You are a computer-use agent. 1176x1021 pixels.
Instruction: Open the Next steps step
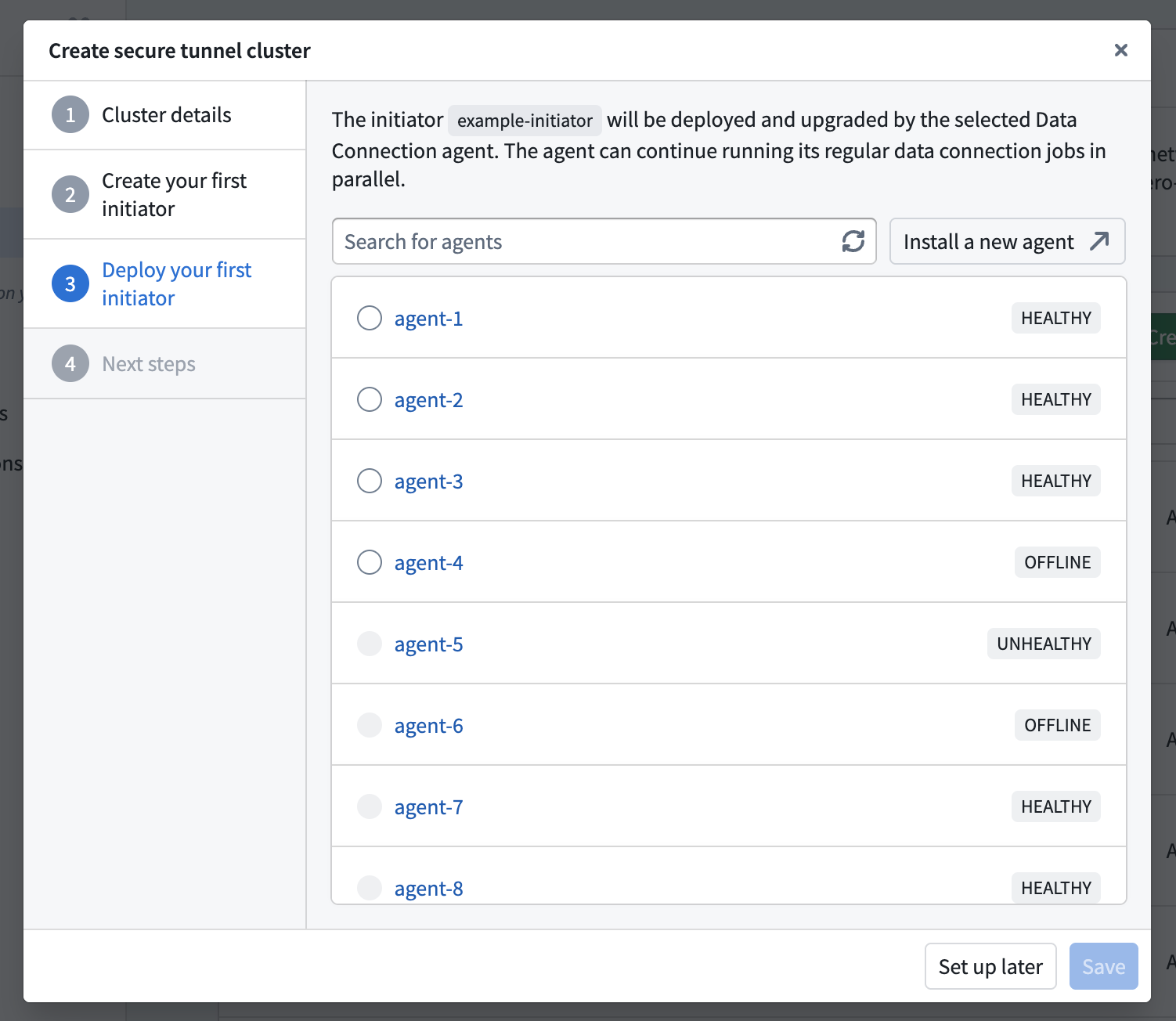point(164,364)
